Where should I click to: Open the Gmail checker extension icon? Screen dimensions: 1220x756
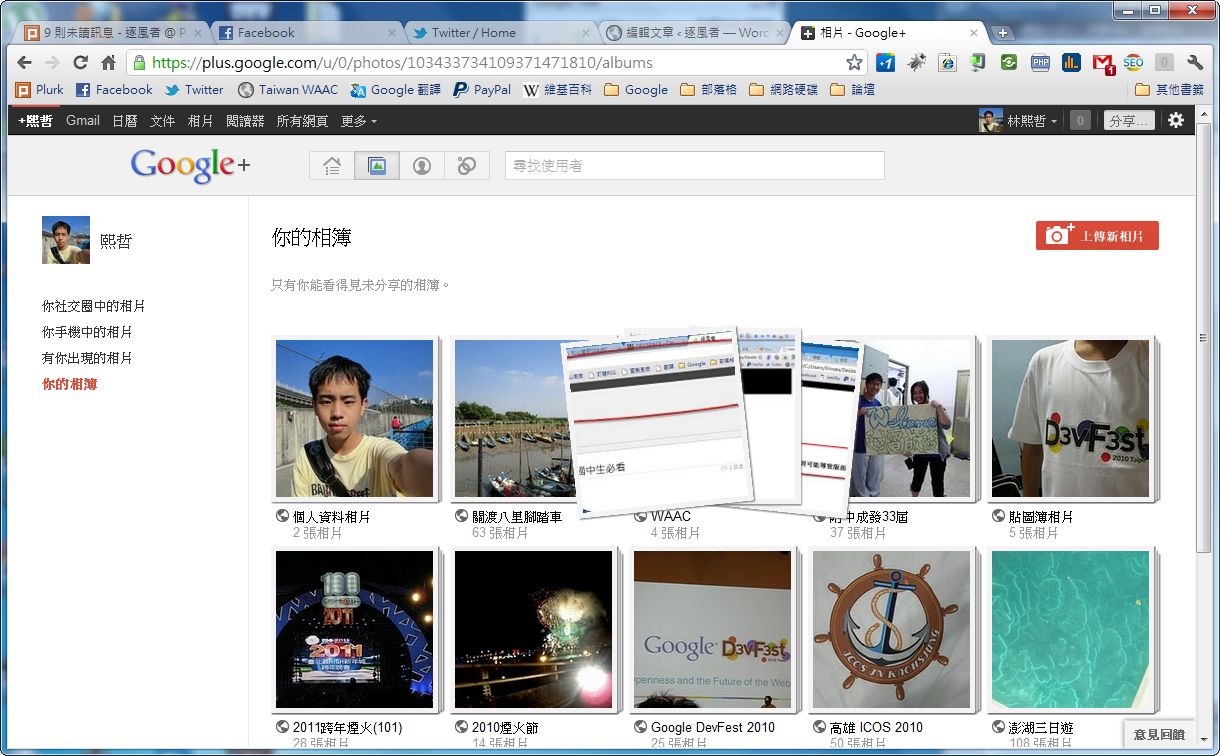click(x=1103, y=62)
